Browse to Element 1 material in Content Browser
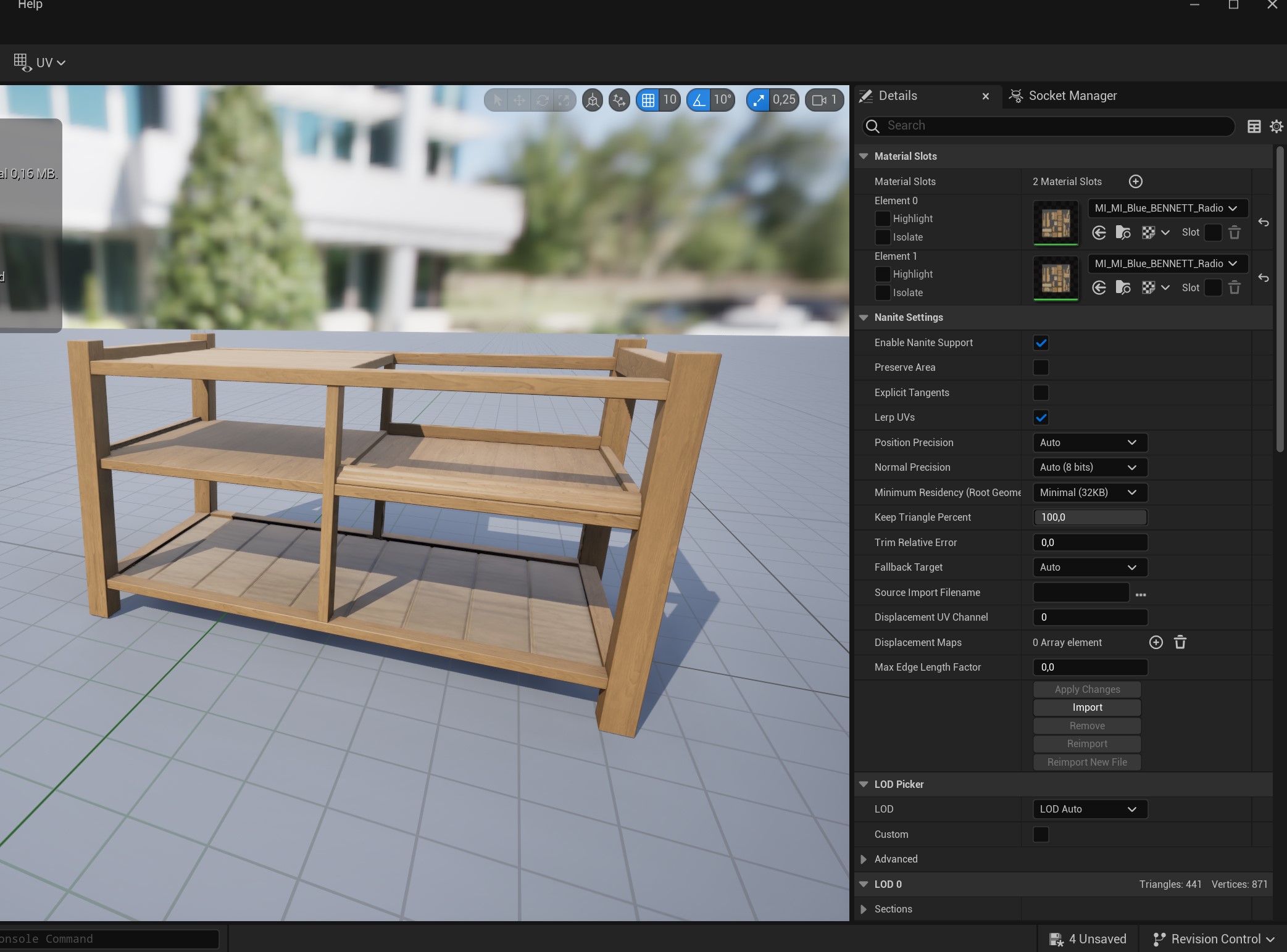The height and width of the screenshot is (952, 1287). [x=1123, y=288]
